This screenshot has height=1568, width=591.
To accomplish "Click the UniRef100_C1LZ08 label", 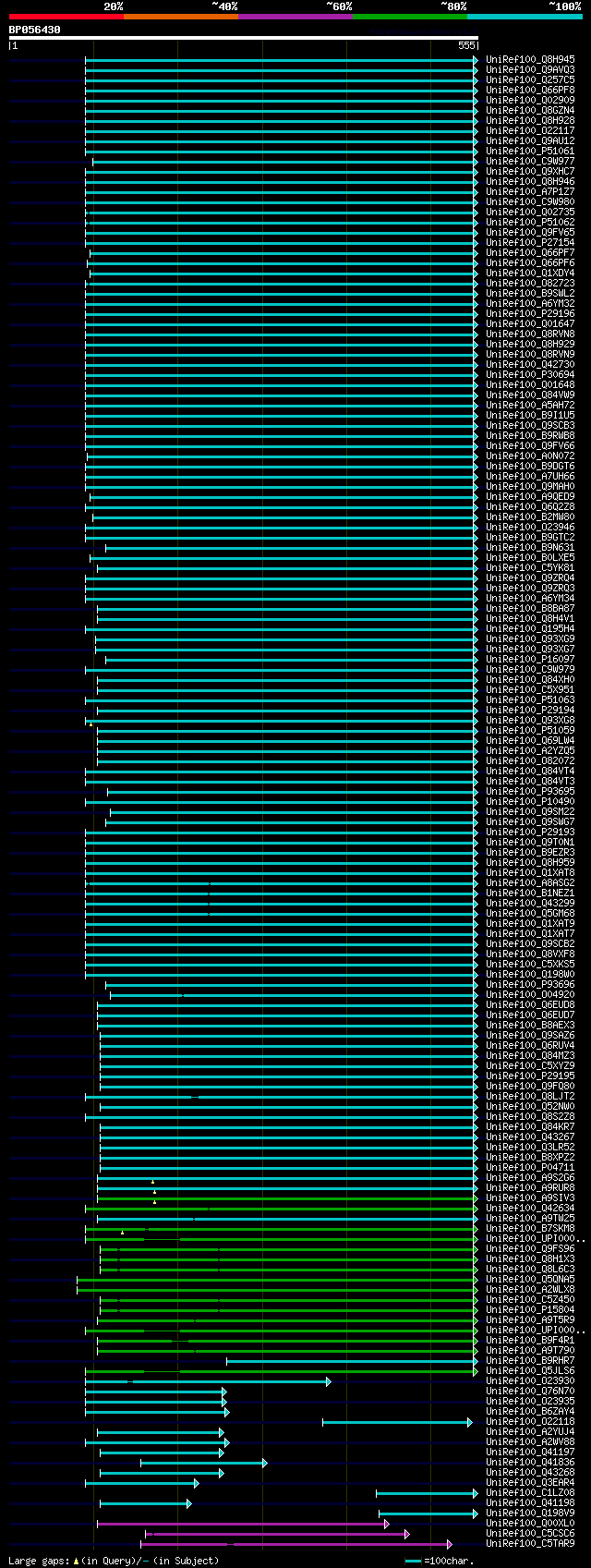I will pos(530,1493).
